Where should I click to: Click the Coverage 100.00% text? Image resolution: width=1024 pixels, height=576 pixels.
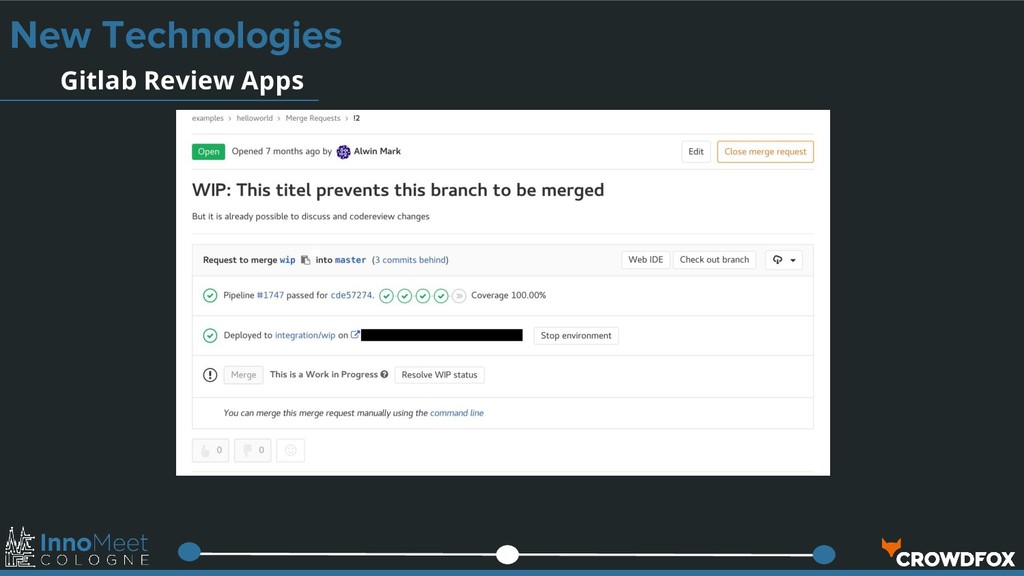pyautogui.click(x=509, y=295)
